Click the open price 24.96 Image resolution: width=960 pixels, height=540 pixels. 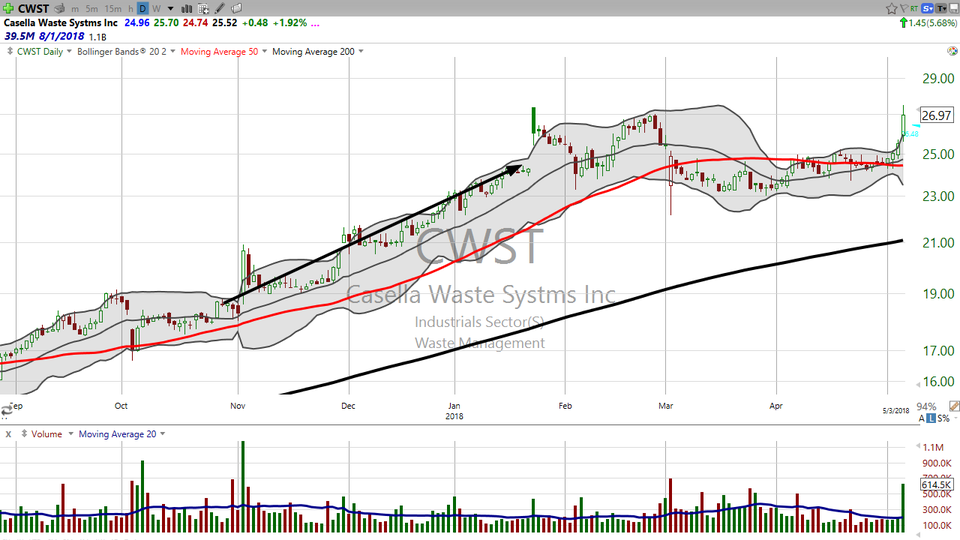(137, 23)
